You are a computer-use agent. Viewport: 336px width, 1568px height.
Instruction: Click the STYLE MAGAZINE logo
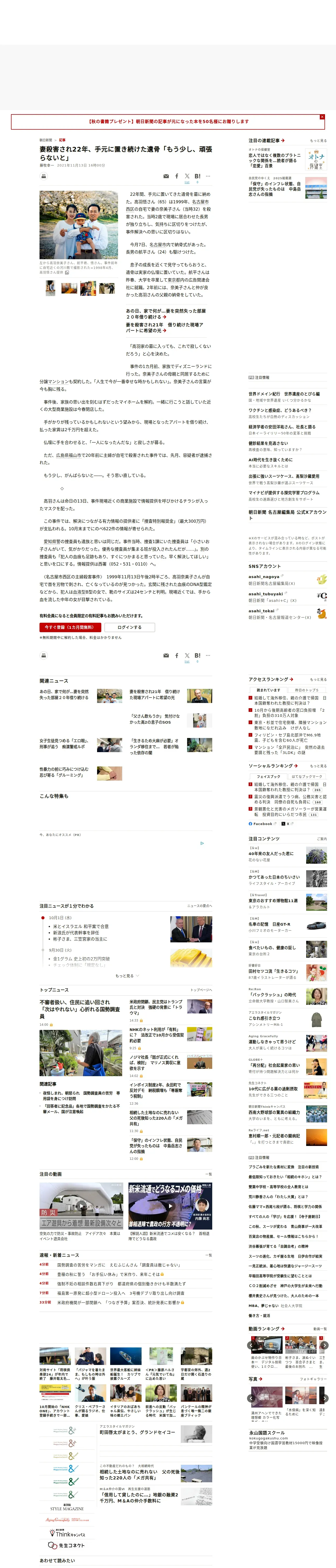point(67,1507)
